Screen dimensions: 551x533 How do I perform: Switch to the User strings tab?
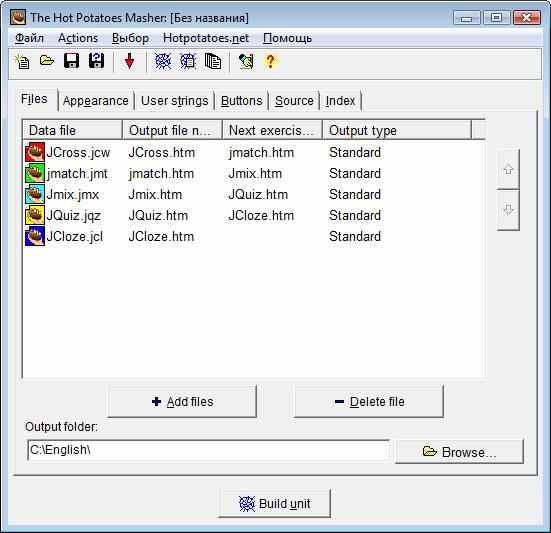click(175, 101)
